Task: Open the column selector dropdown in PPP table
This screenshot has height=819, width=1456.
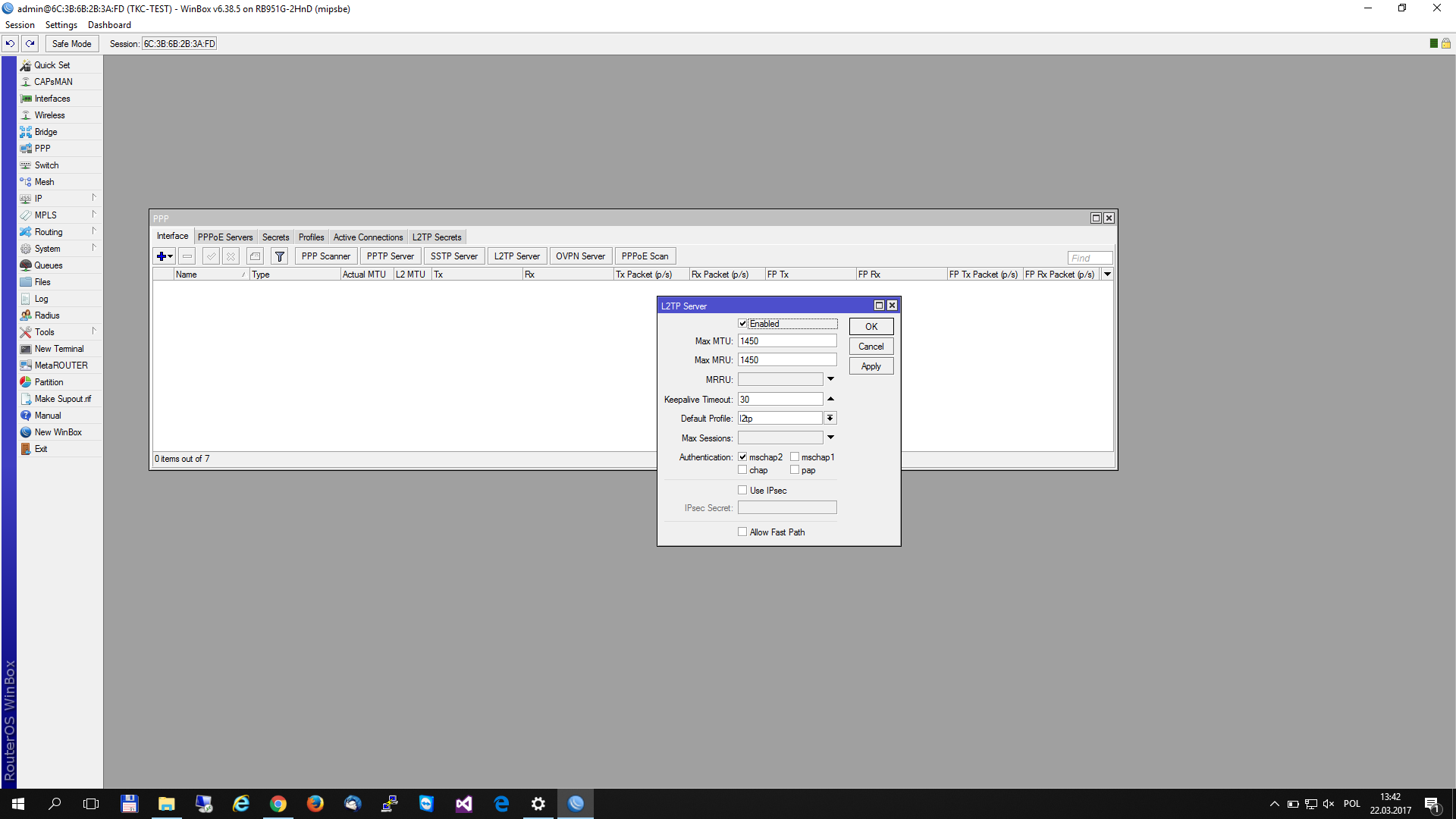Action: coord(1107,275)
